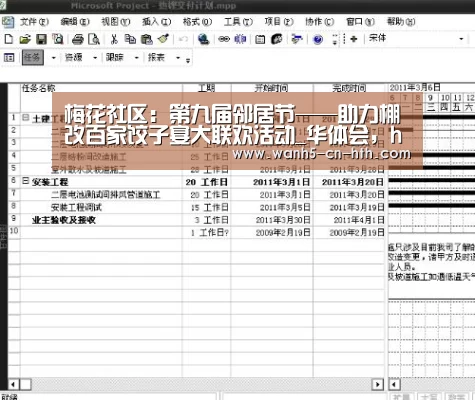This screenshot has width=475, height=400.
Task: Click the 15 工作日 duration cell
Action: [207, 207]
